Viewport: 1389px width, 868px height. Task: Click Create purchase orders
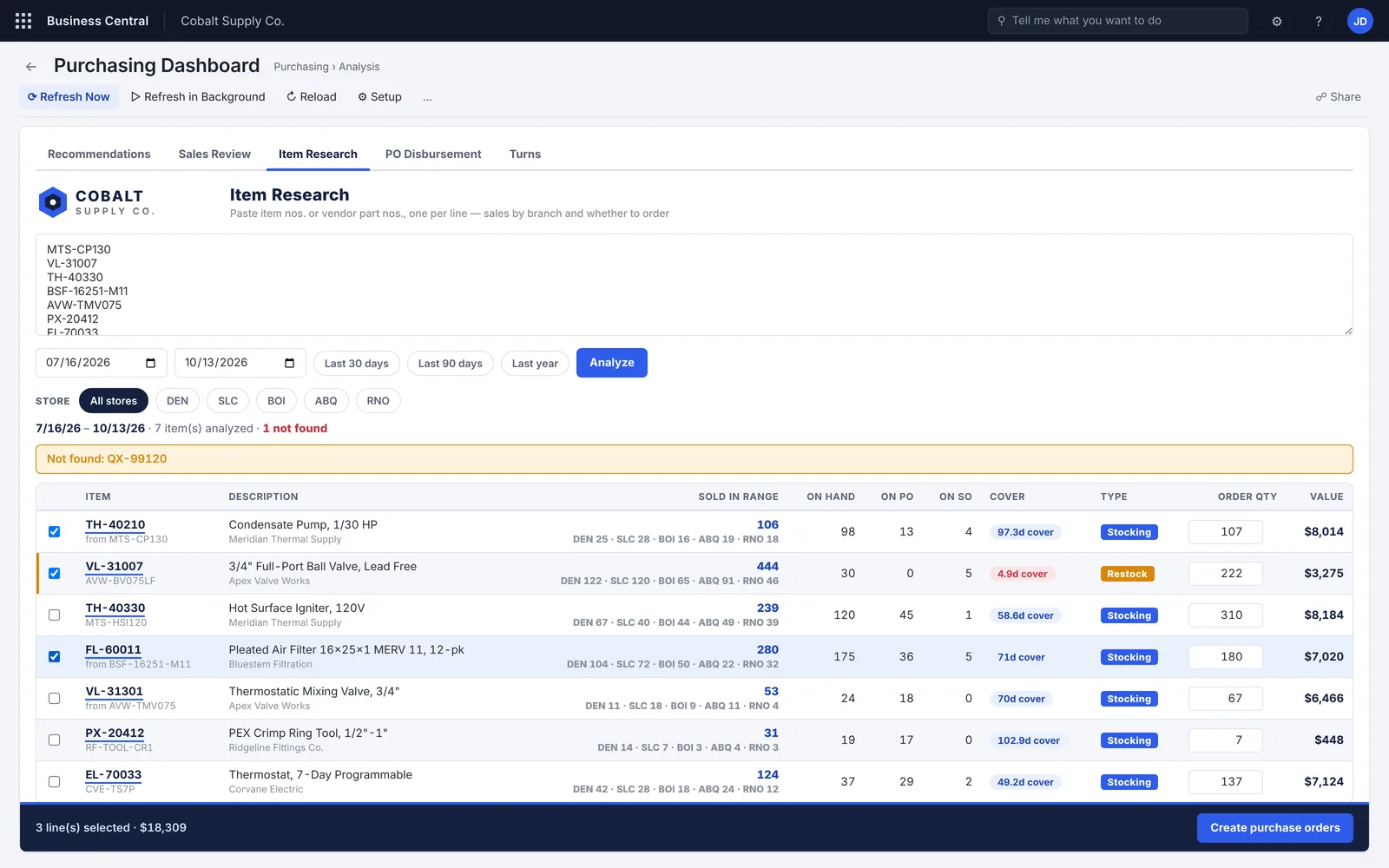1275,828
